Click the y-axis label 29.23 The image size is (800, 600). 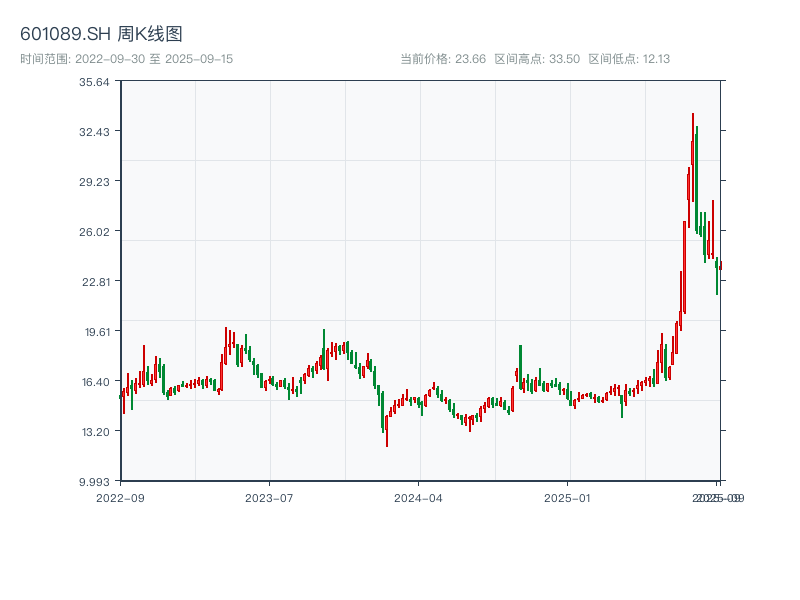pyautogui.click(x=94, y=182)
